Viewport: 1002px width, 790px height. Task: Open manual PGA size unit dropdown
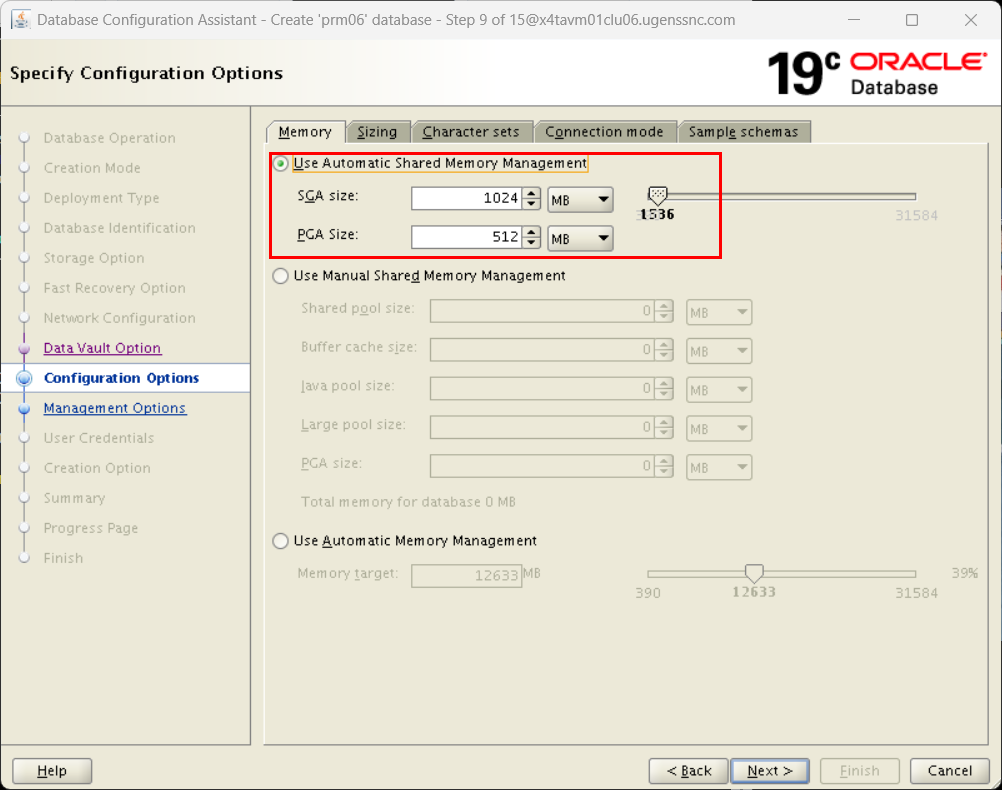(719, 467)
